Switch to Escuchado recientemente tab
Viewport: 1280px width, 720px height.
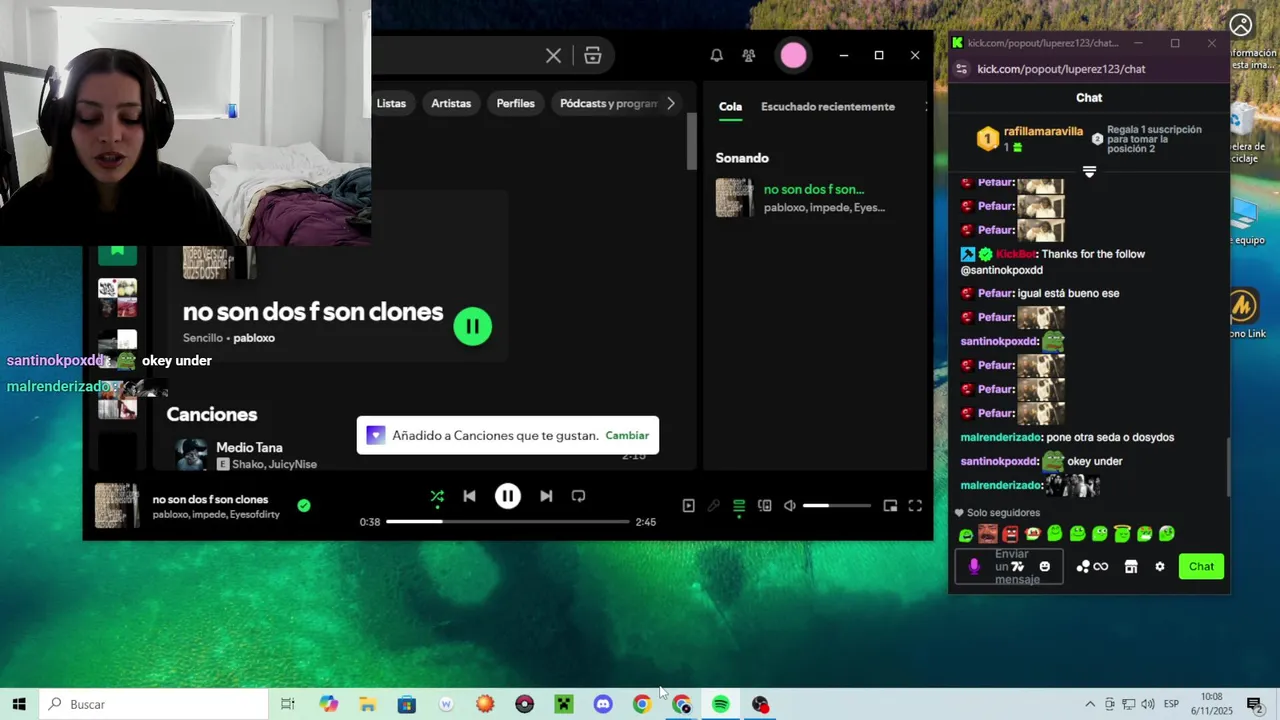point(828,106)
